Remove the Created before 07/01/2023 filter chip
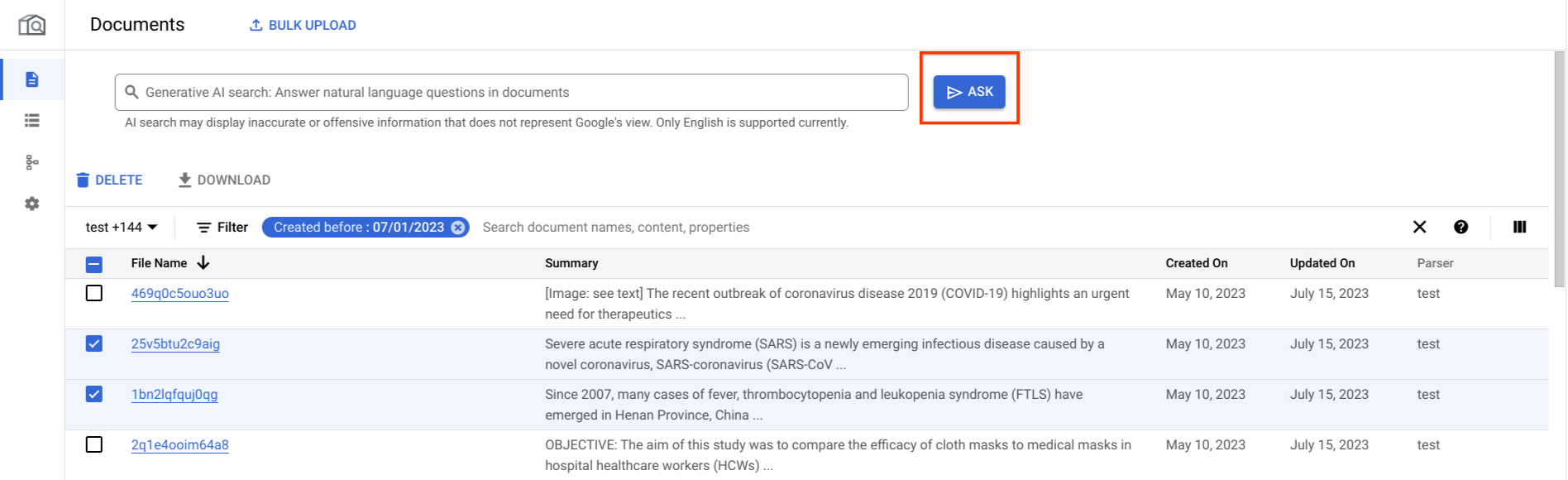Screen dimensions: 1568x480 click(x=458, y=228)
